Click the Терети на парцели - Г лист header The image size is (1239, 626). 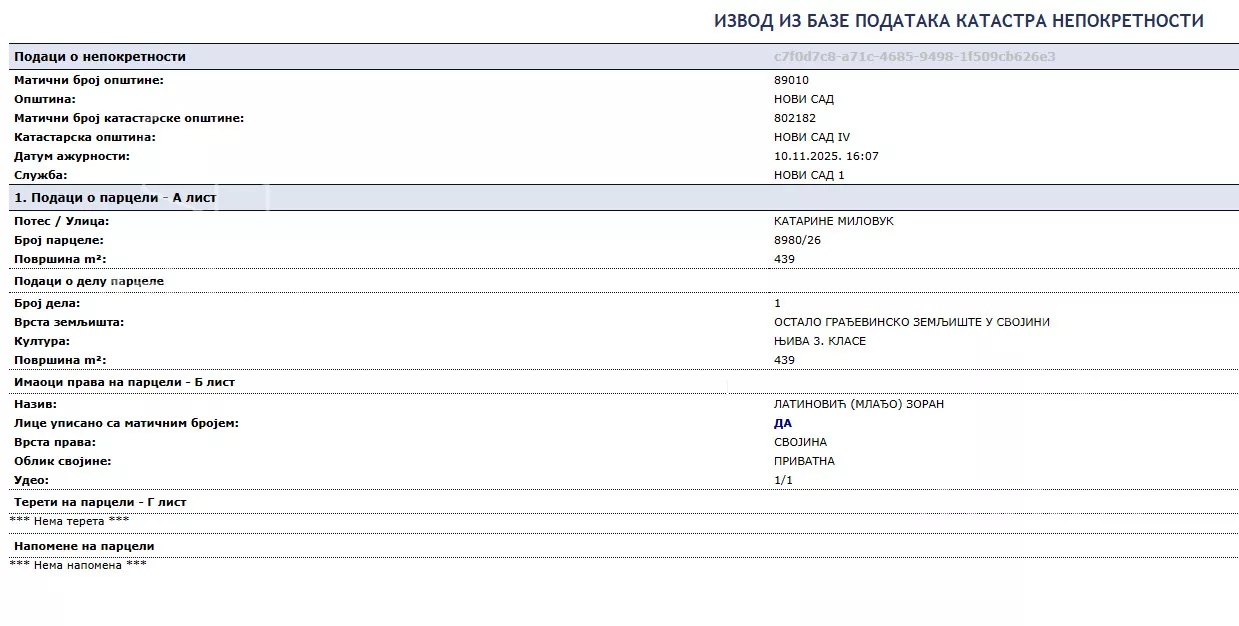point(100,502)
